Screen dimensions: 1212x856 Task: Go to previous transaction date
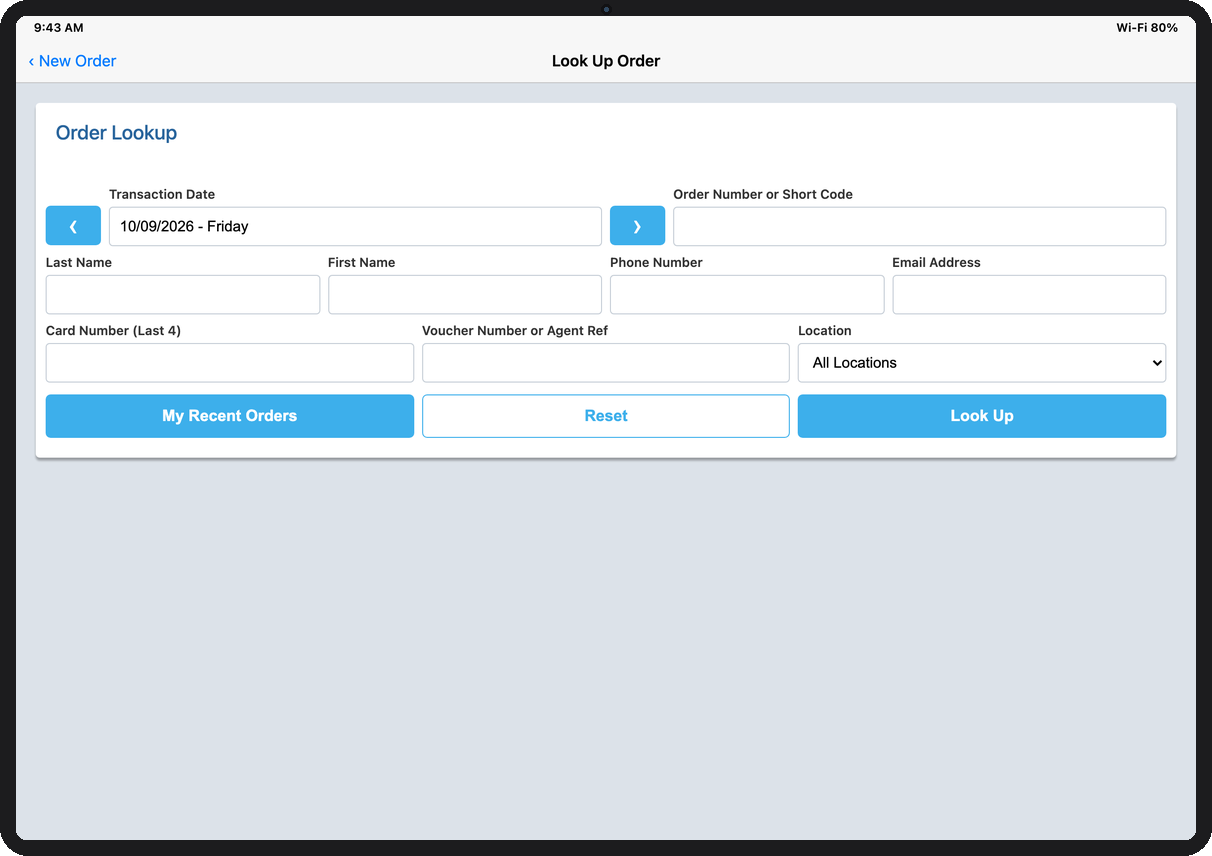[73, 226]
